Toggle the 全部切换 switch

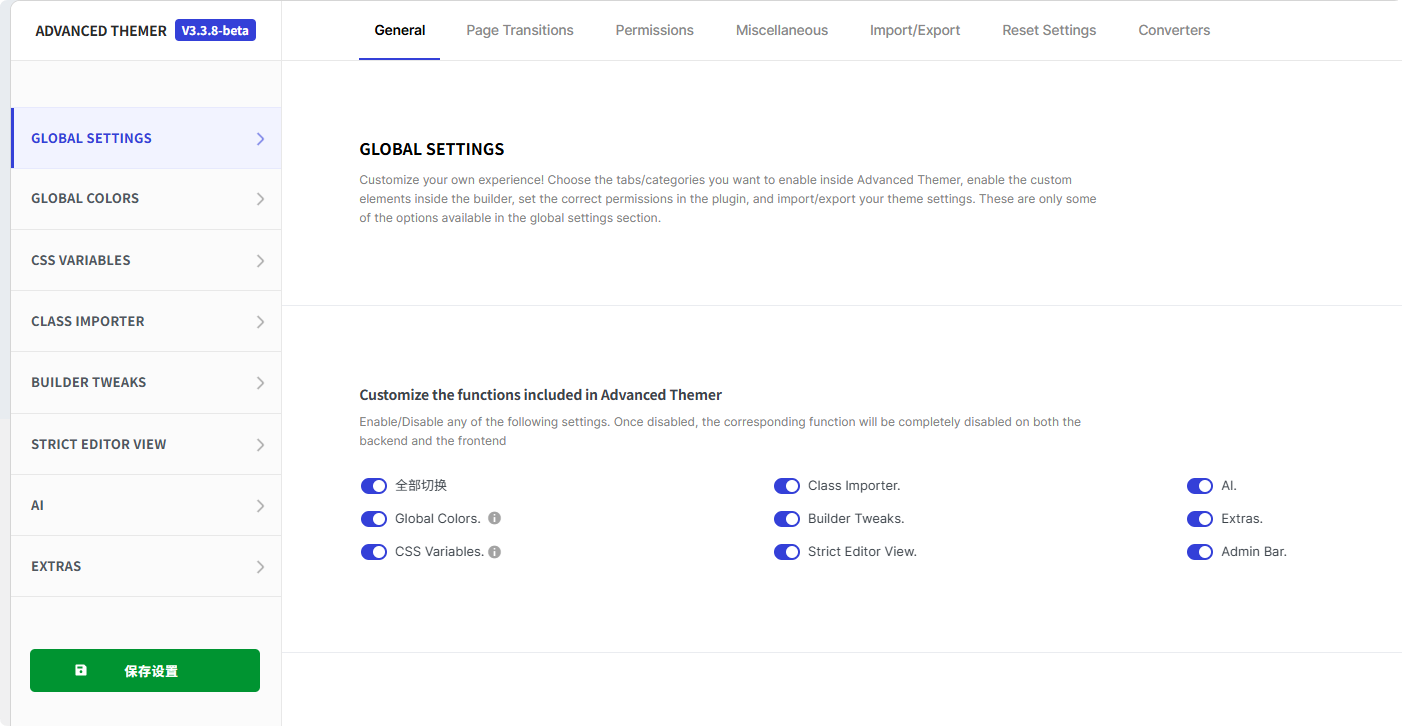click(374, 486)
